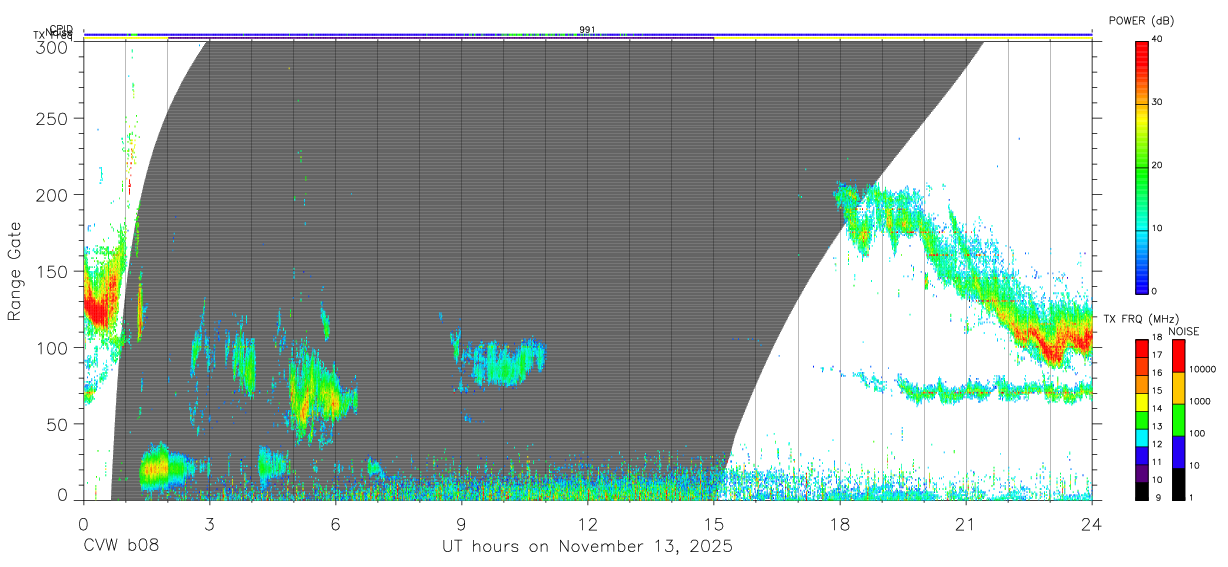Select the amber 1000–10000 NOISE swatch

point(1179,388)
